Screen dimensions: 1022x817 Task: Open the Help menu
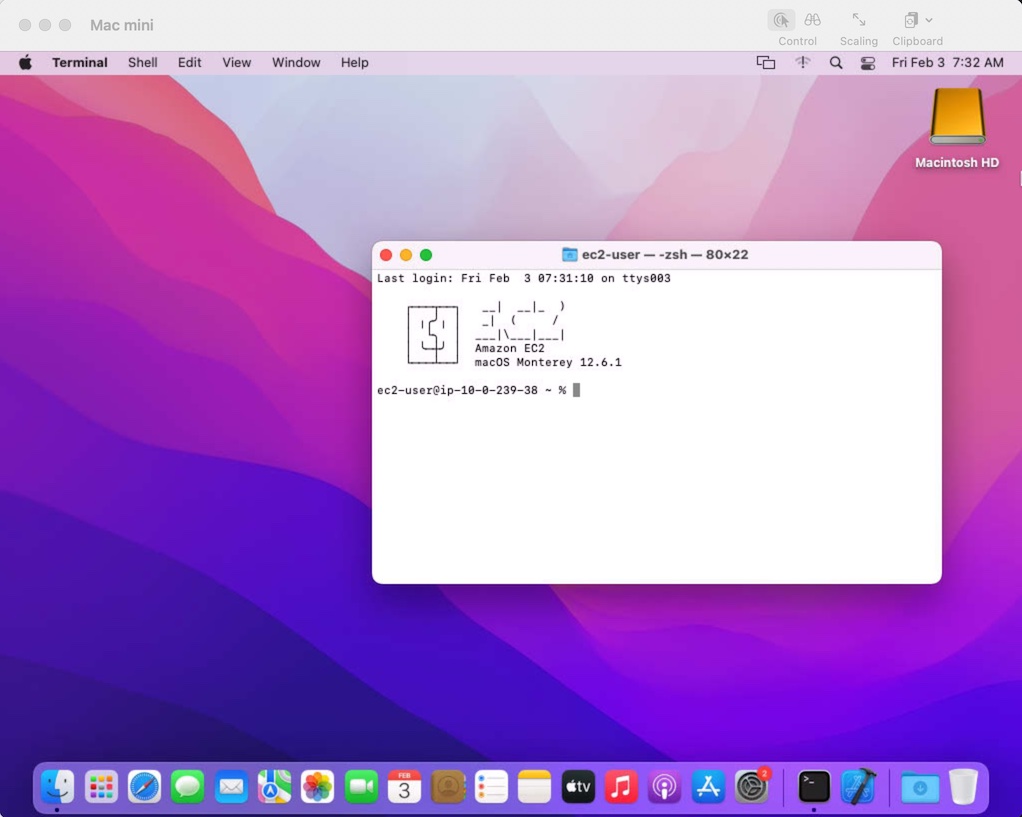355,63
